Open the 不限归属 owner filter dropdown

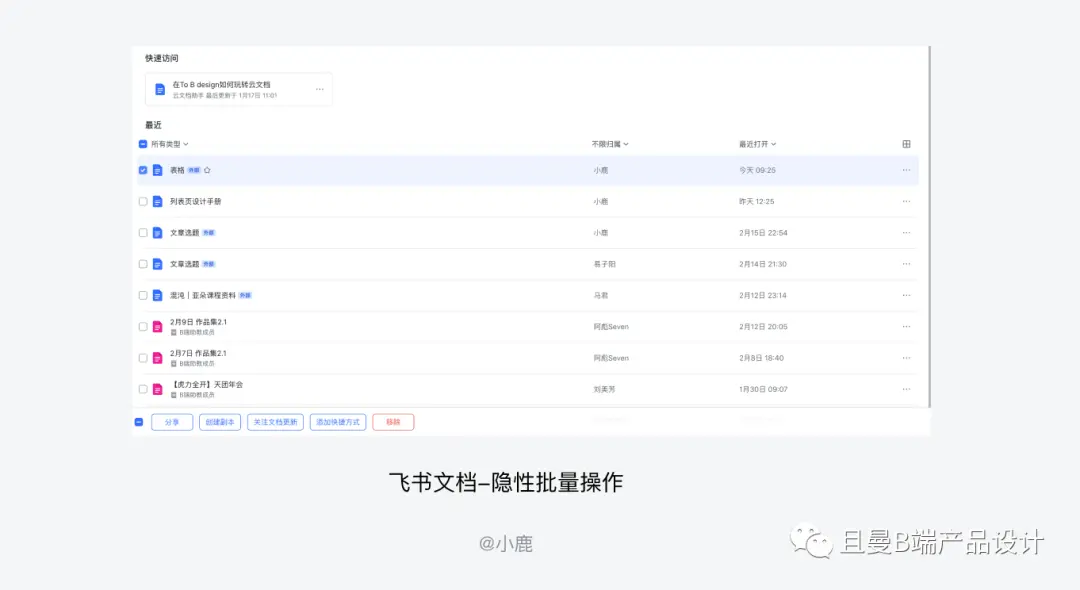point(610,144)
